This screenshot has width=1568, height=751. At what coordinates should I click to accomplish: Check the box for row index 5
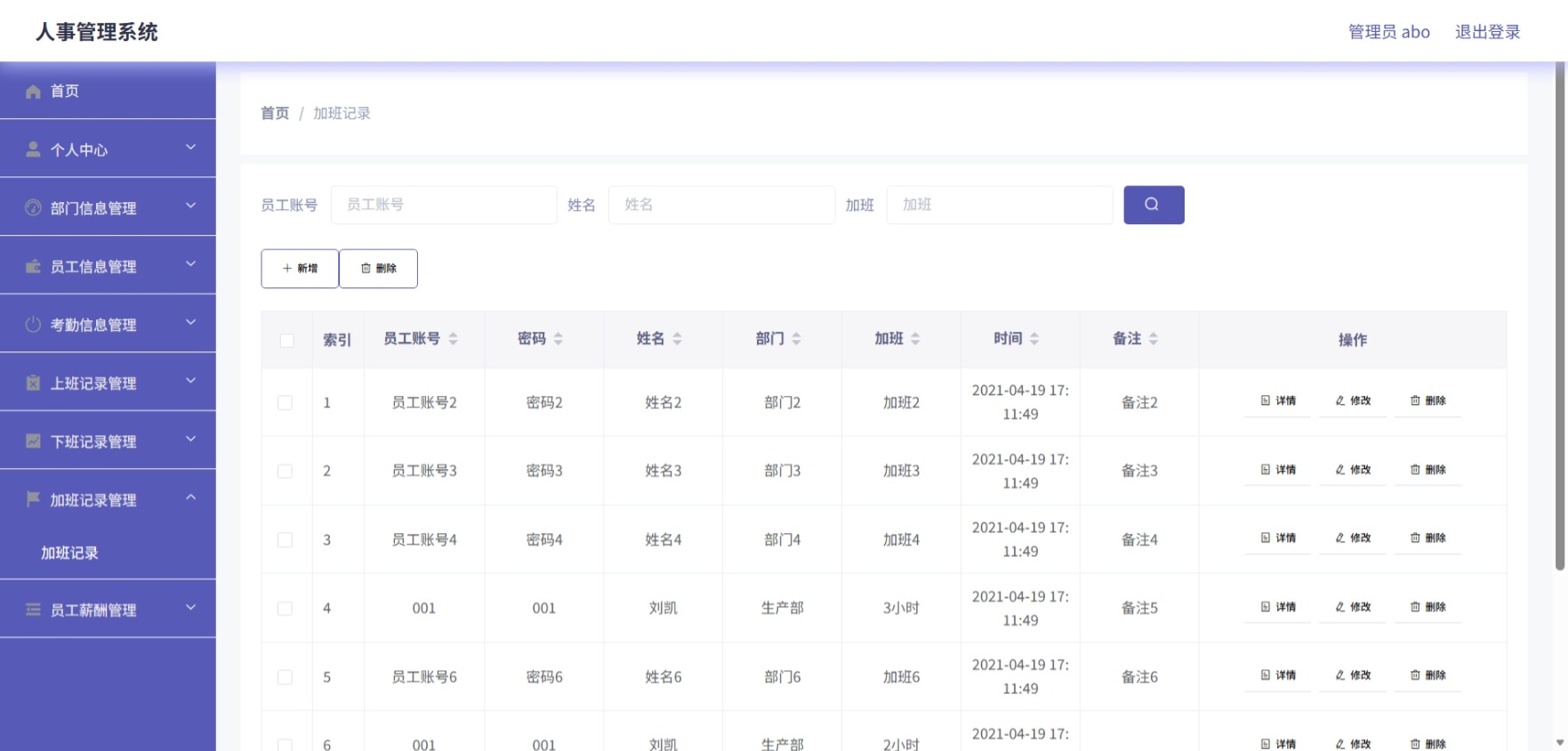point(285,677)
